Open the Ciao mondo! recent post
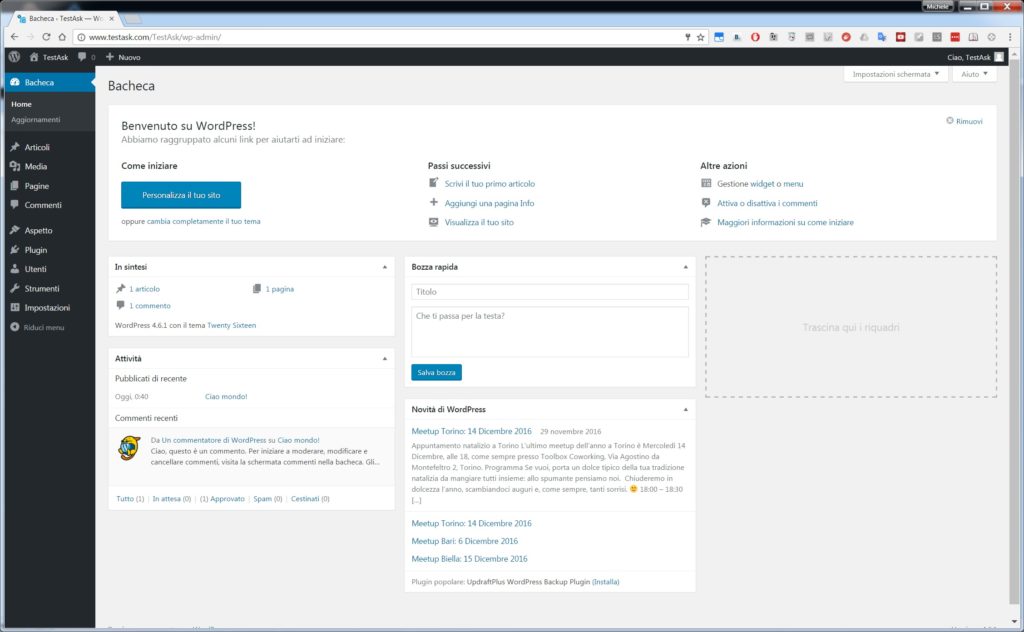The width and height of the screenshot is (1024, 632). (226, 396)
